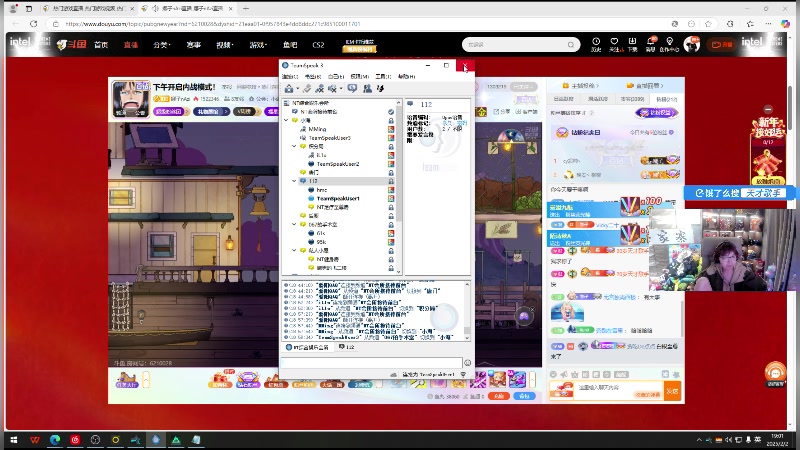The image size is (800, 450).
Task: Toggle the TeamSpeak mute speakers icon
Action: (332, 88)
